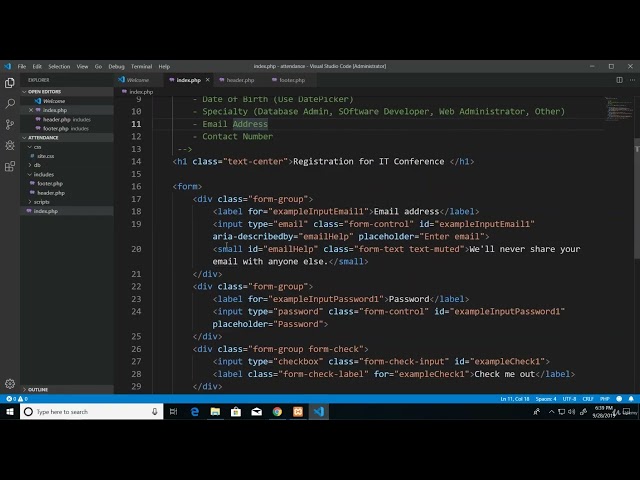Viewport: 640px width, 480px height.
Task: Open the Explorer view in activity bar
Action: coord(10,83)
